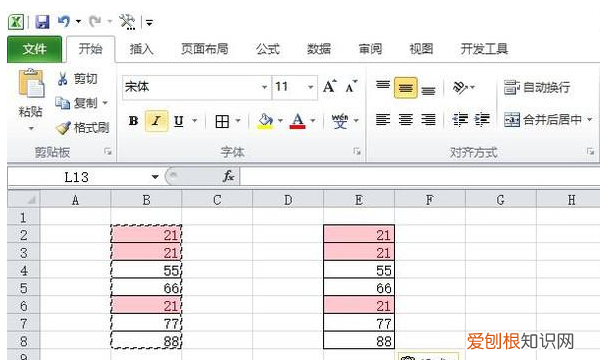Launch the Font 字体 dialog launcher
600x360 pixels.
pyautogui.click(x=357, y=152)
